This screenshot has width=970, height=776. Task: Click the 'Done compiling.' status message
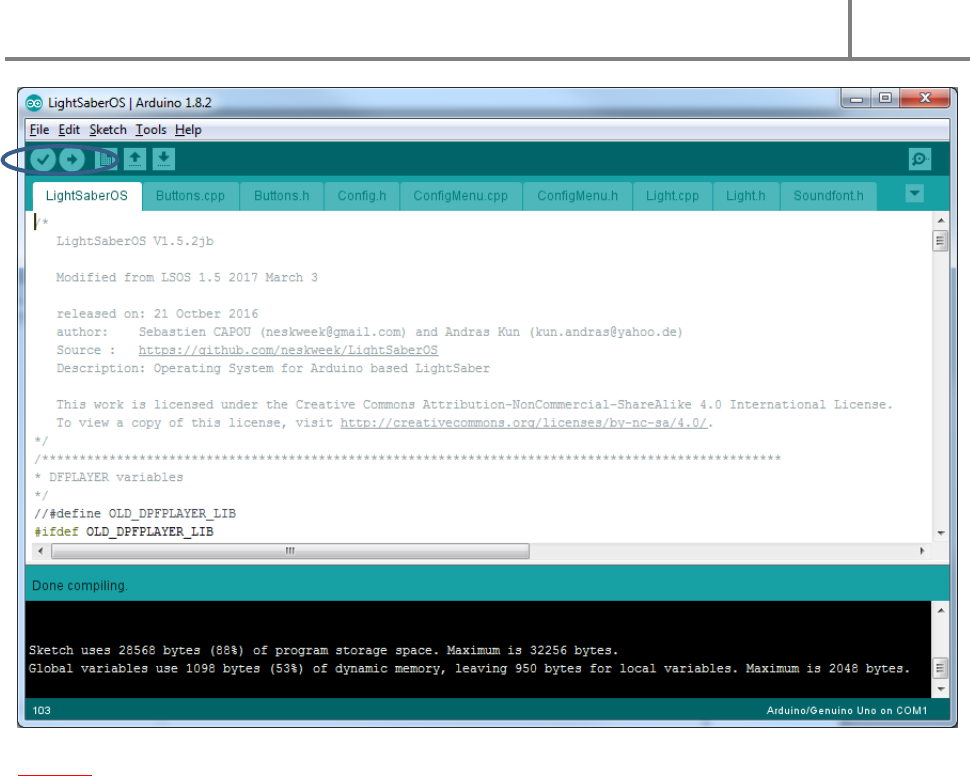(x=80, y=585)
